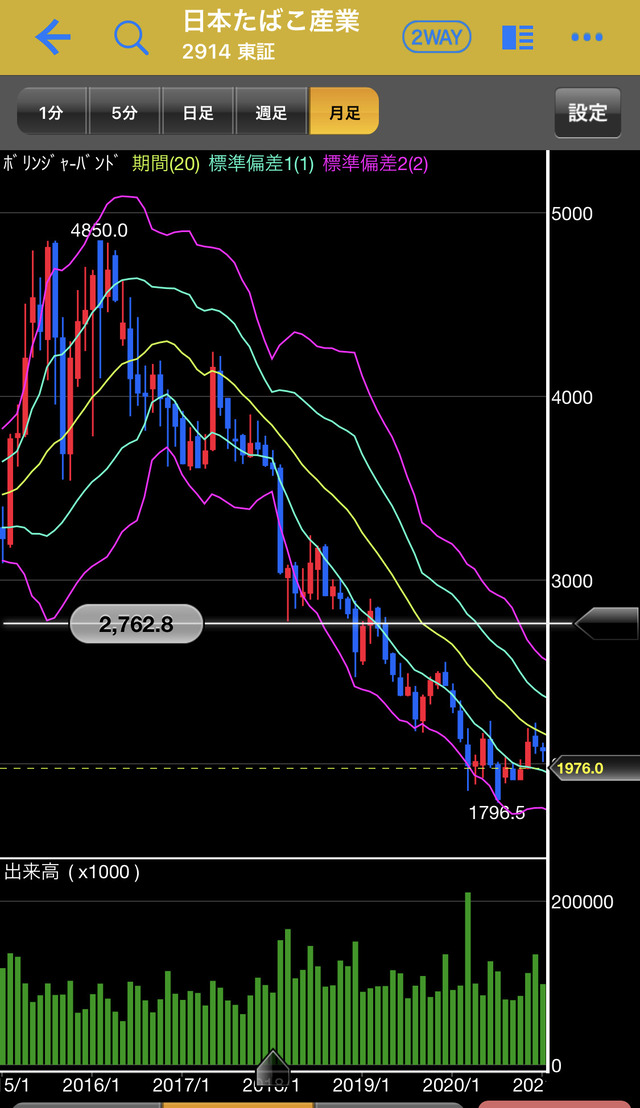The image size is (640, 1108).
Task: Tap the 4000 price axis label
Action: 571,398
